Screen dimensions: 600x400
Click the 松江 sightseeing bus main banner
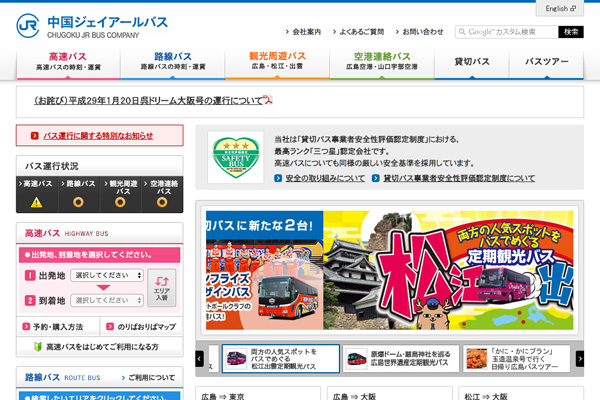tap(448, 270)
